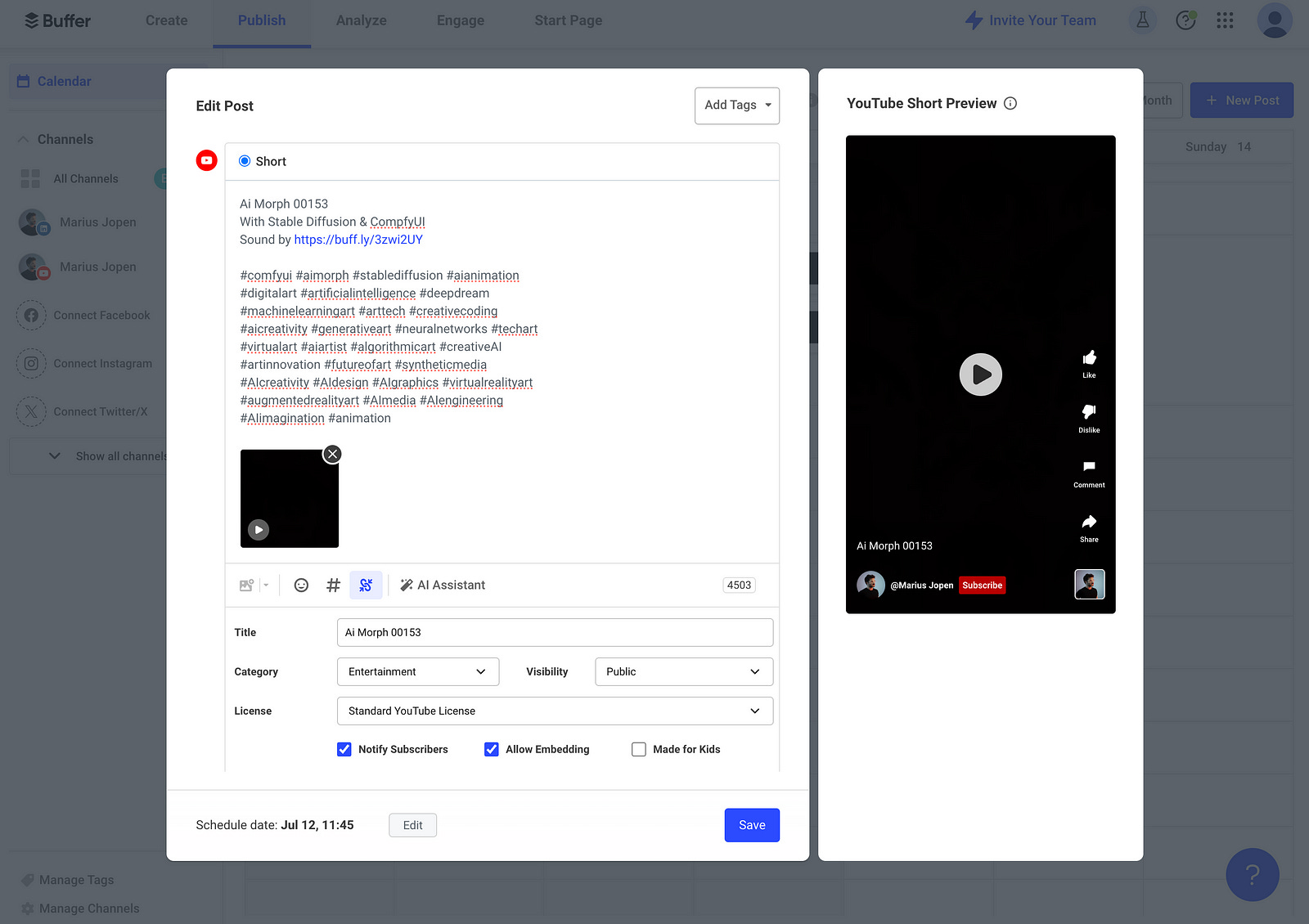Open the apps grid menu
The width and height of the screenshot is (1309, 924).
point(1225,20)
